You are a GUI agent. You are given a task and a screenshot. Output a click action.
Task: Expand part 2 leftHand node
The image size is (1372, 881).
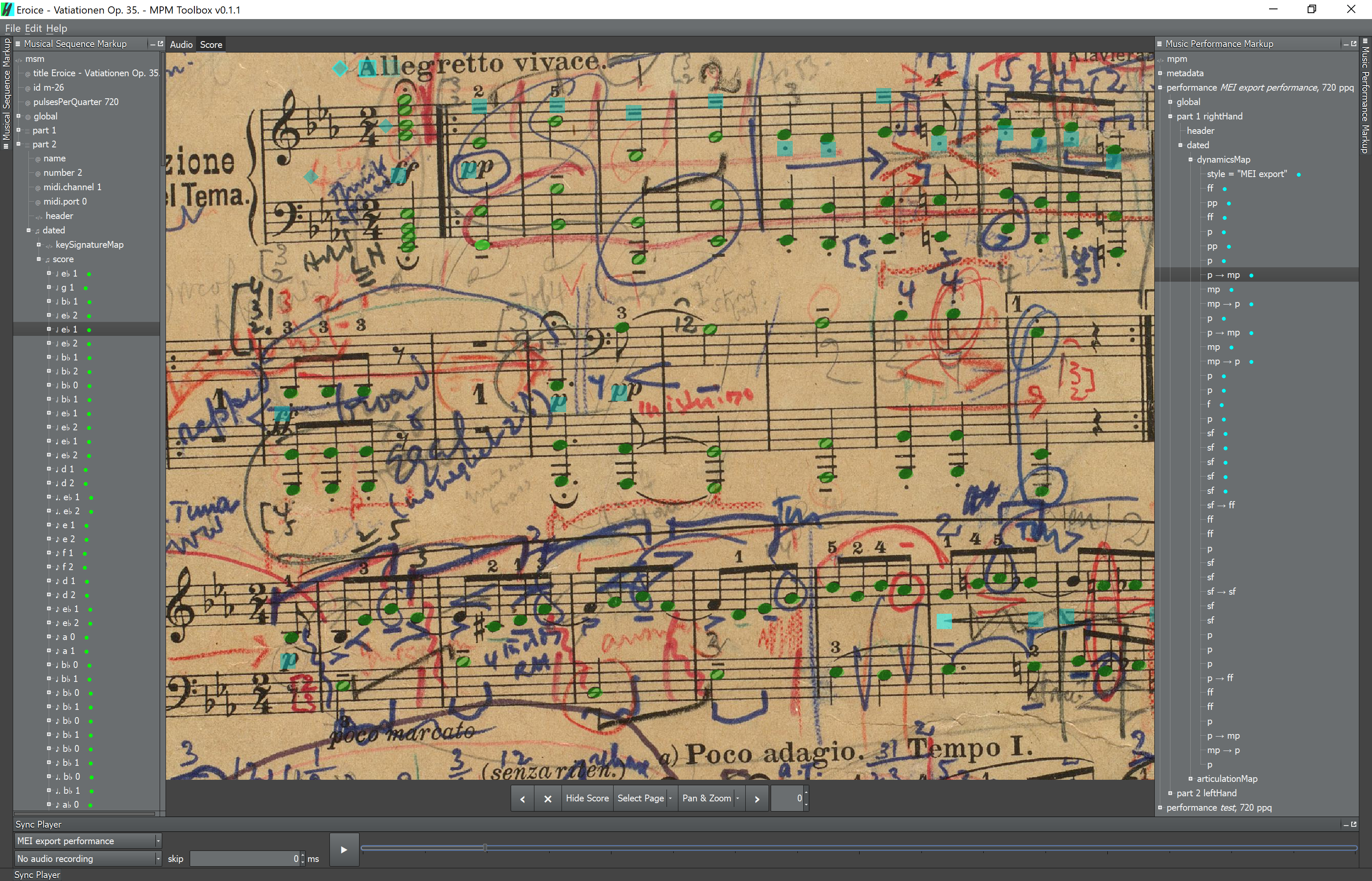pos(1170,793)
